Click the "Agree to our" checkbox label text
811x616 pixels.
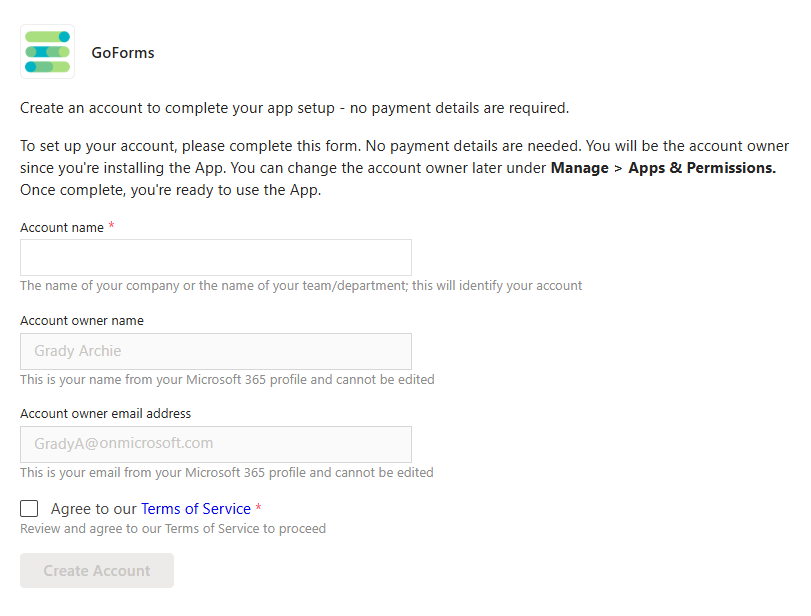pyautogui.click(x=94, y=509)
